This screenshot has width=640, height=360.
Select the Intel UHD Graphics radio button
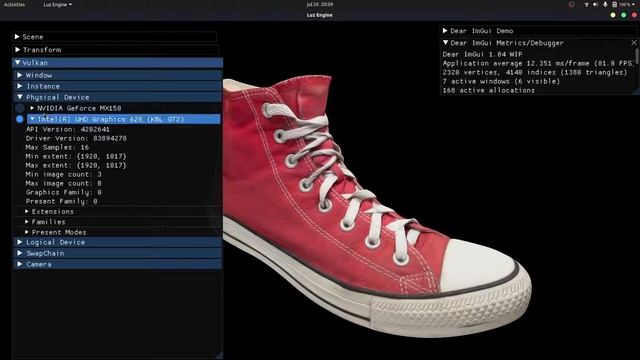click(x=20, y=119)
